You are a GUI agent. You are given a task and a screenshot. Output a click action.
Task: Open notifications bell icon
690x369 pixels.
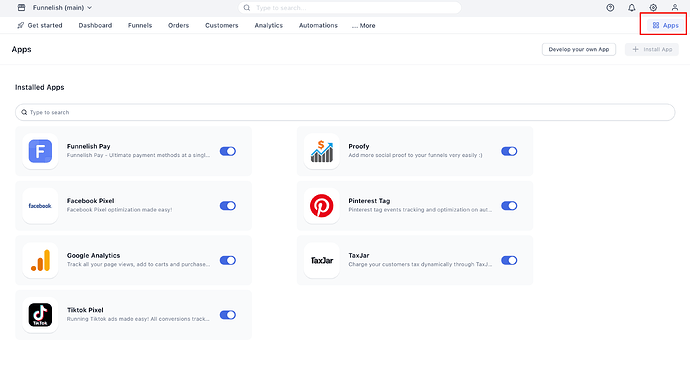click(631, 7)
